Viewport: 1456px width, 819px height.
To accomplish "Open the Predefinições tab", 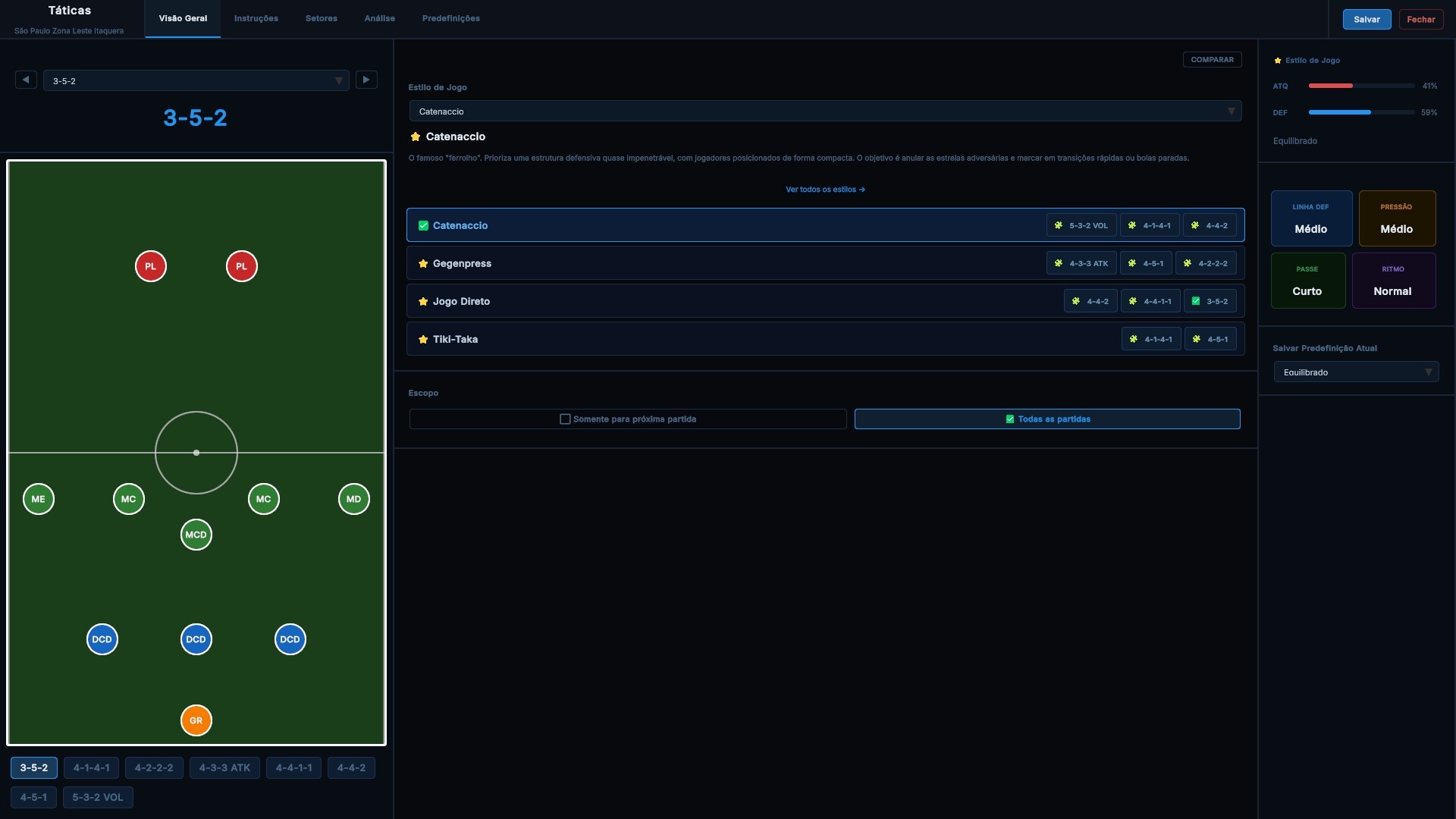I will click(451, 18).
